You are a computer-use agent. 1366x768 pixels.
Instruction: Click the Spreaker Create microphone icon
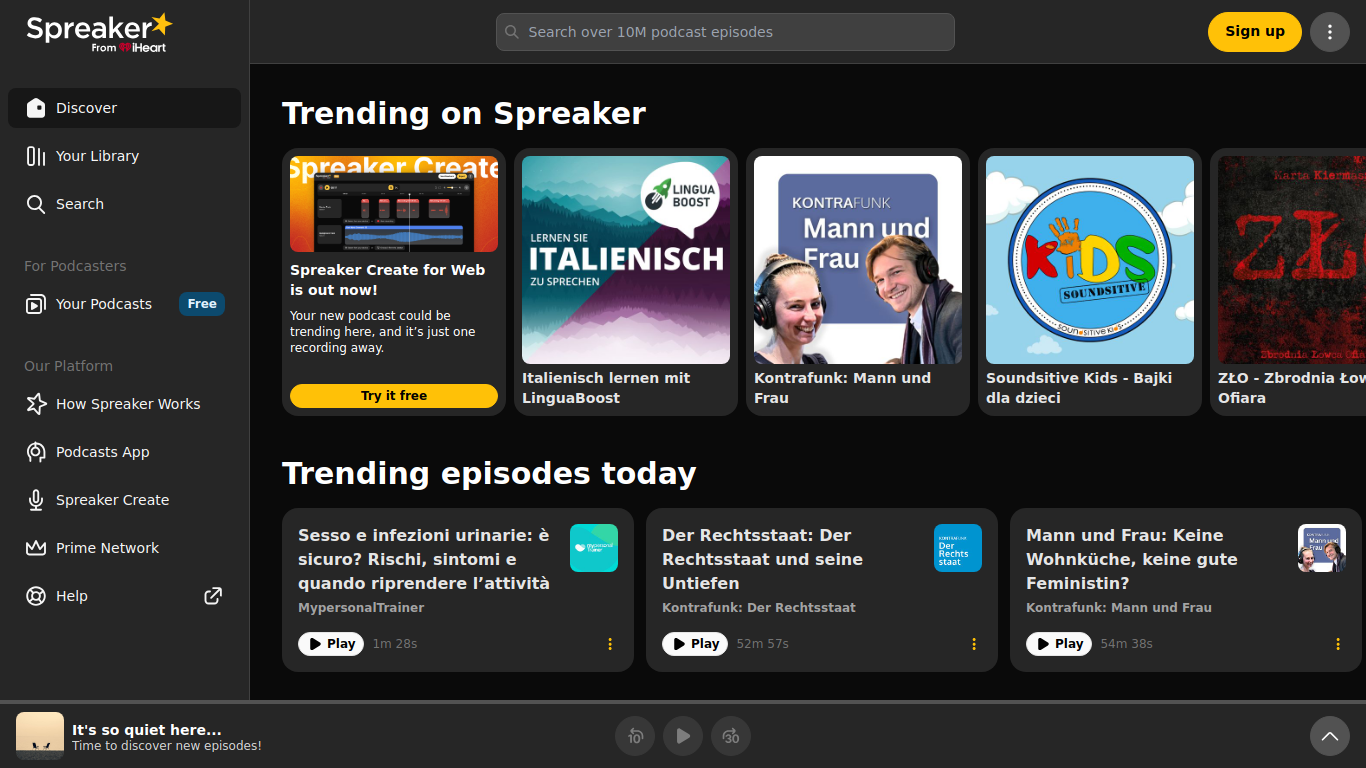(x=36, y=500)
